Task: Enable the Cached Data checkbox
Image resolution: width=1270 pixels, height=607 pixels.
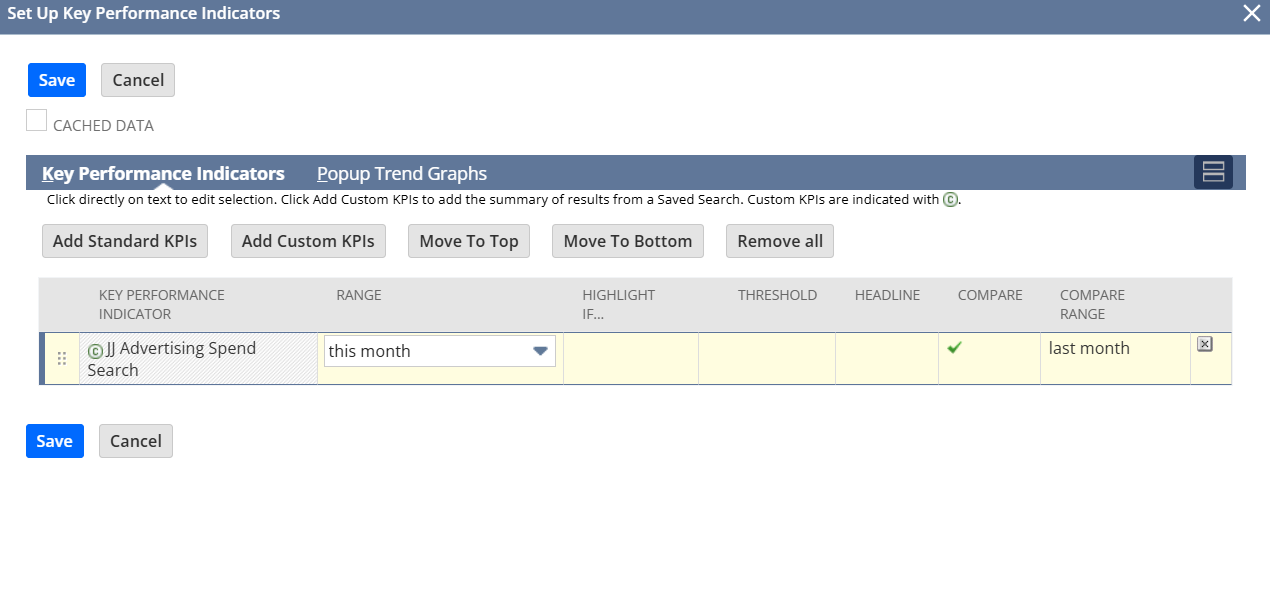Action: [x=37, y=121]
